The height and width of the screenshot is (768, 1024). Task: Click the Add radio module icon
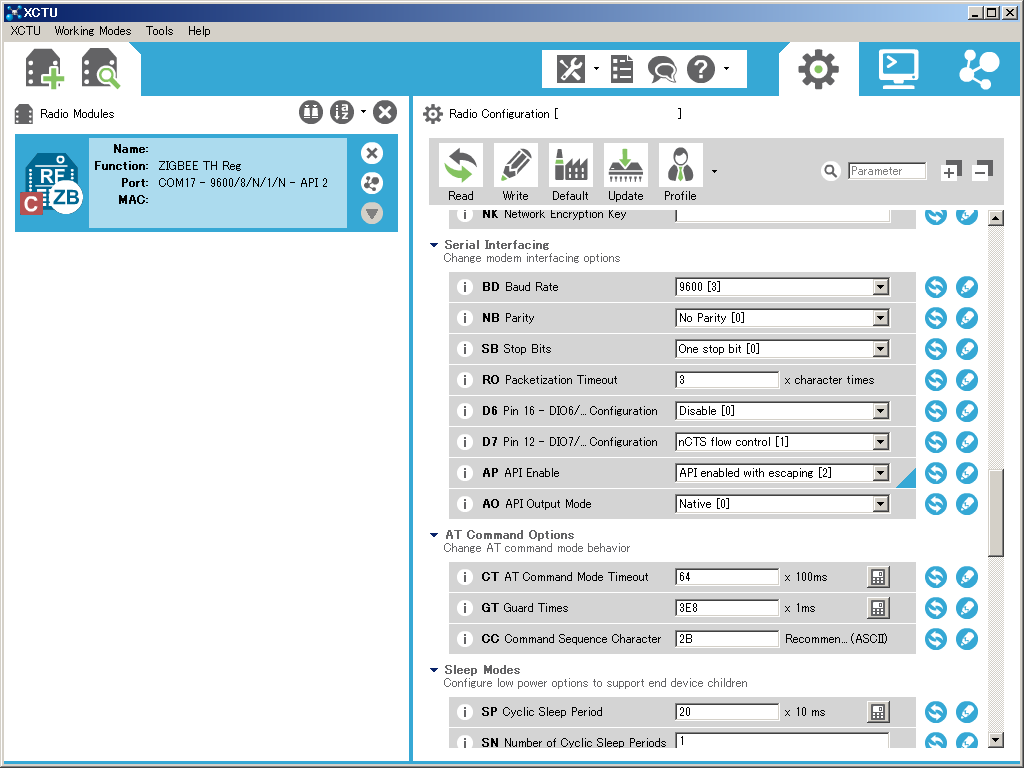click(44, 70)
